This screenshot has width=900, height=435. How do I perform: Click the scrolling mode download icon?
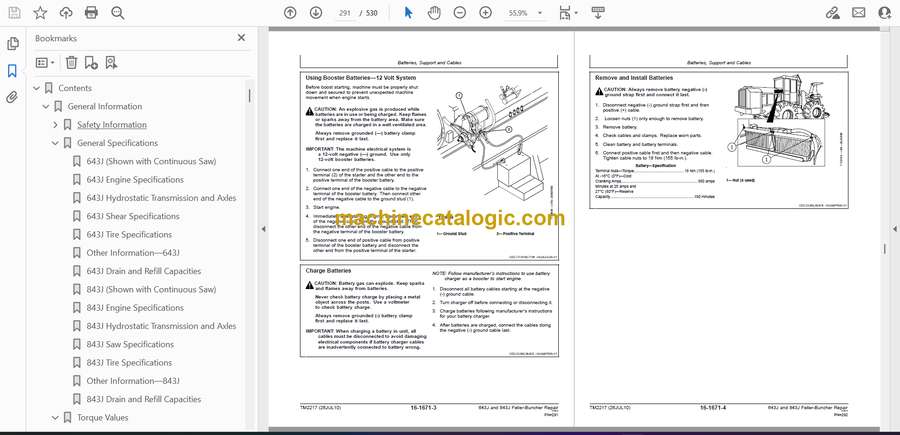click(598, 13)
